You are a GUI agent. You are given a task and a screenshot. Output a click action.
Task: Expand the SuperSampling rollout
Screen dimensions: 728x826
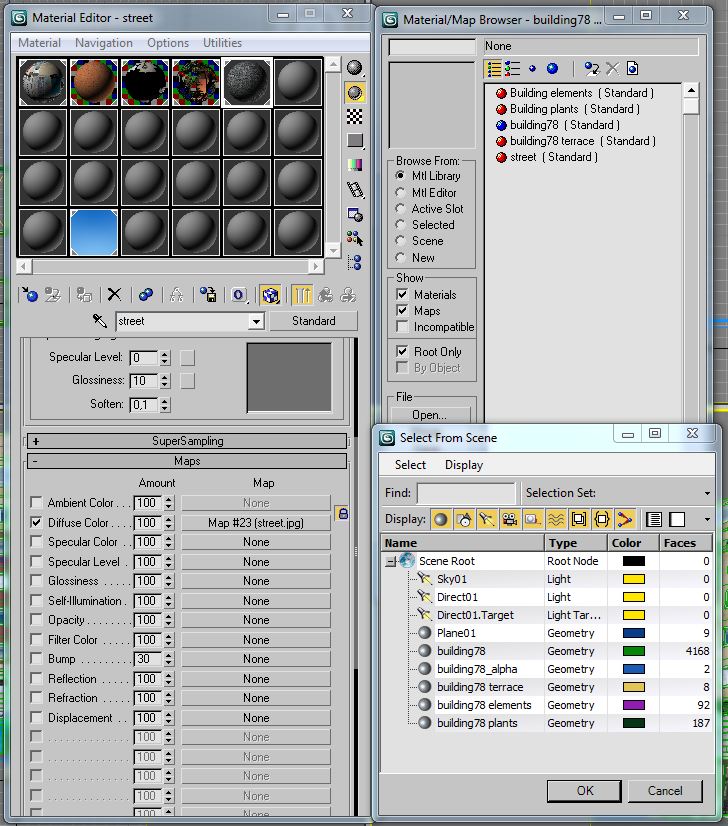pyautogui.click(x=187, y=441)
